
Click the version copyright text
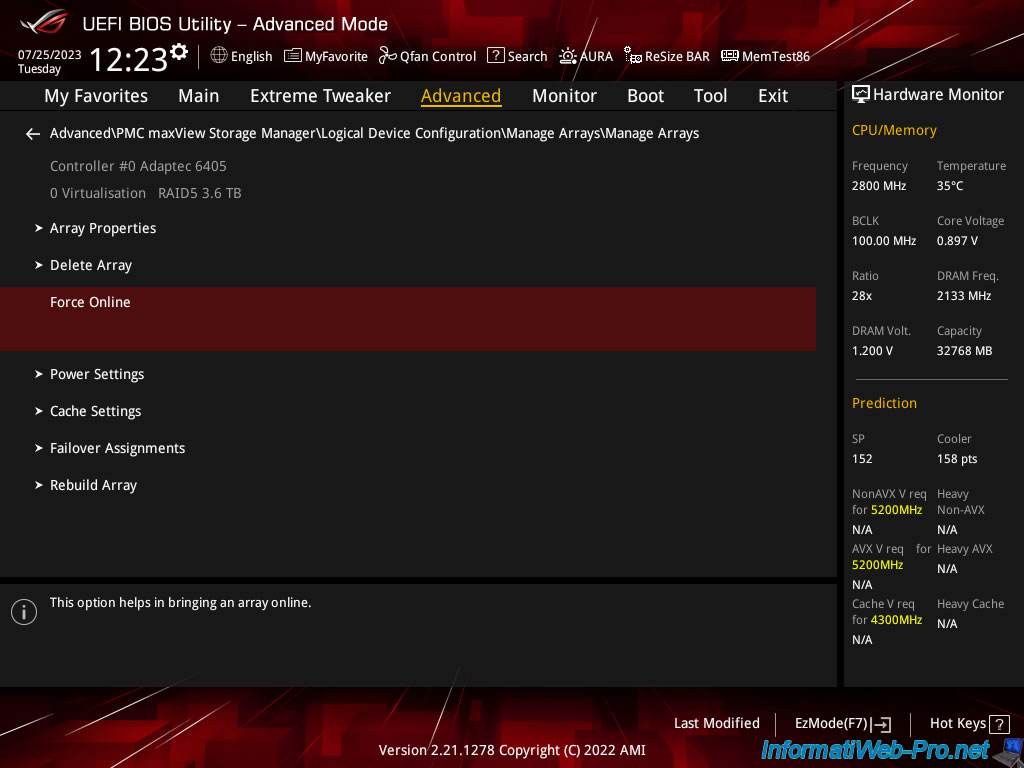coord(512,750)
